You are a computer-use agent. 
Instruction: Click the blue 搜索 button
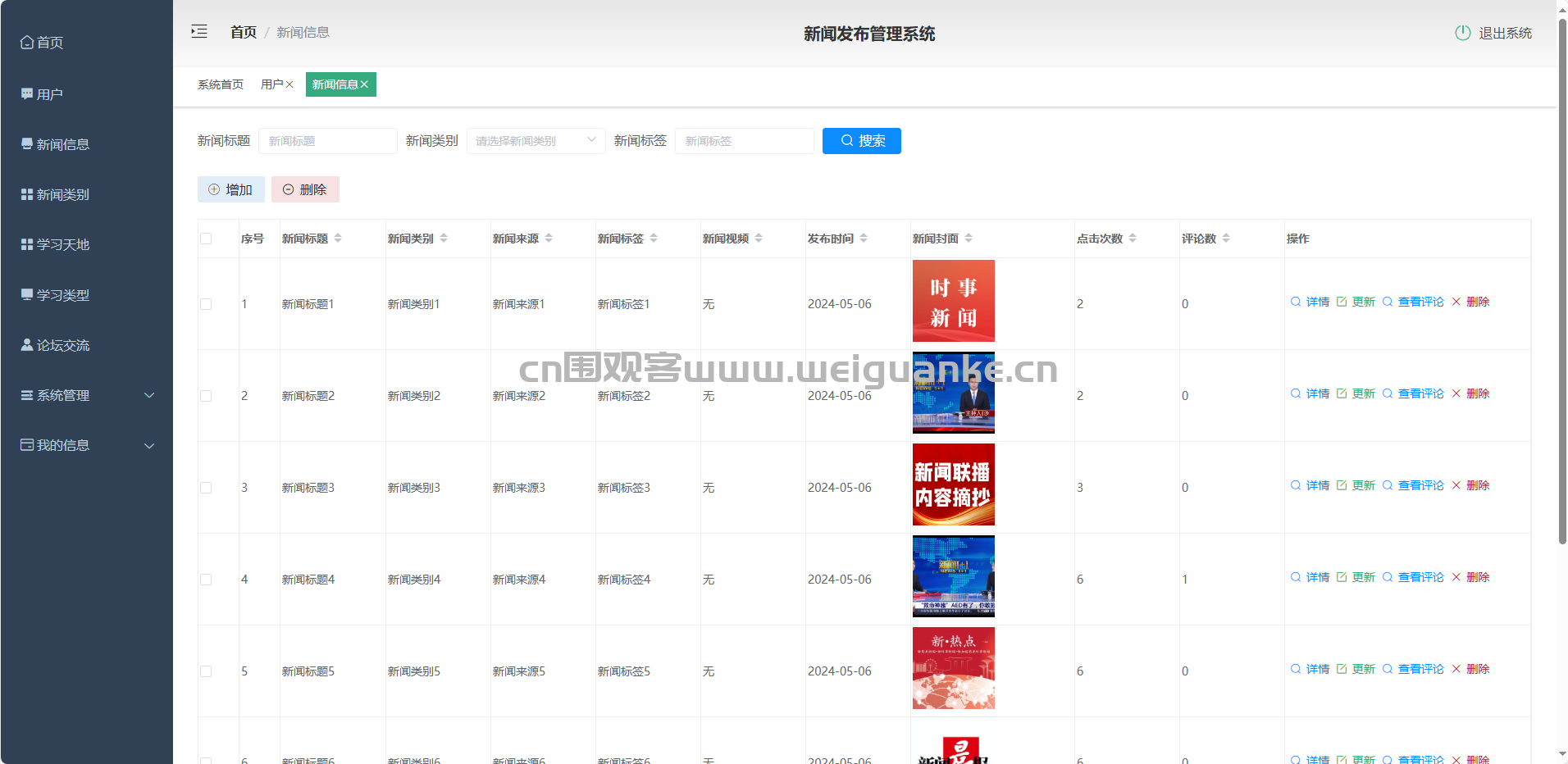pos(861,141)
